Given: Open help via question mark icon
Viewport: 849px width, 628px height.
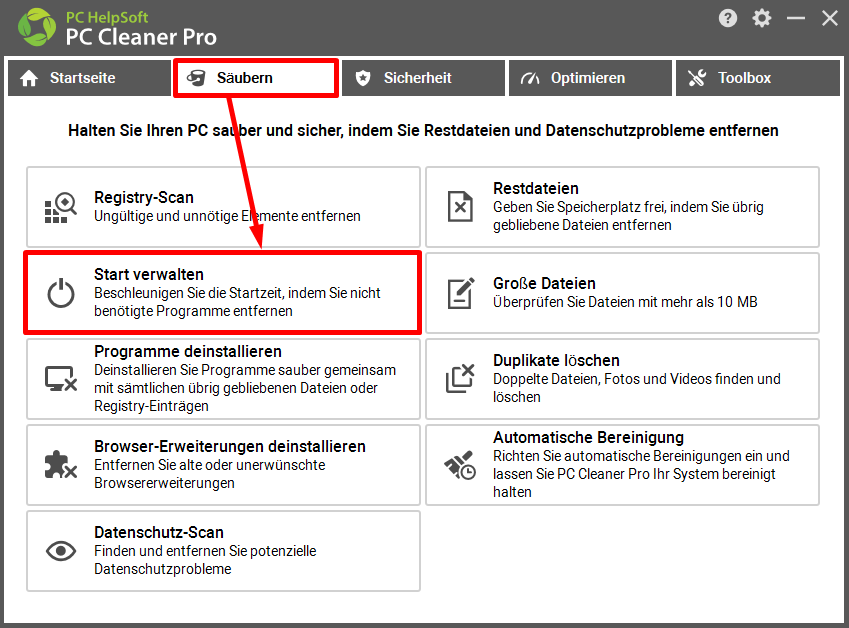Looking at the screenshot, I should [x=728, y=18].
